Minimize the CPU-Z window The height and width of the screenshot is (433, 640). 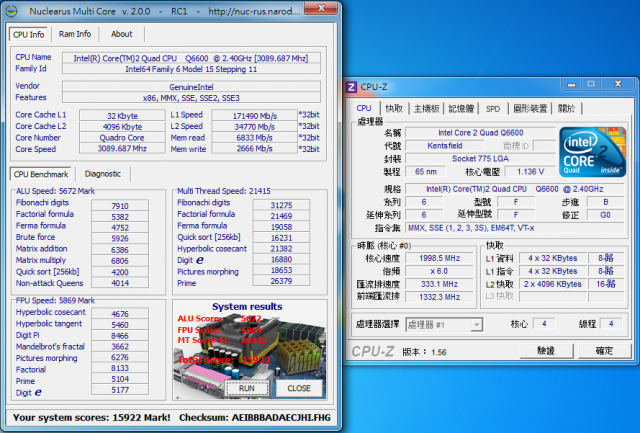click(x=571, y=84)
